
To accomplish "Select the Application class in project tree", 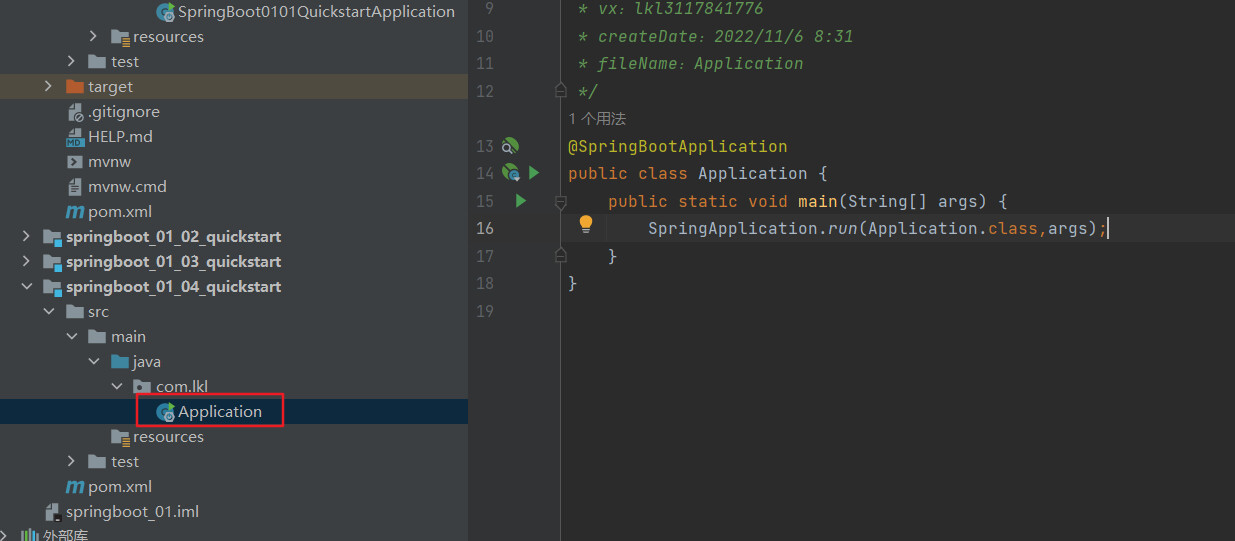I will 220,411.
